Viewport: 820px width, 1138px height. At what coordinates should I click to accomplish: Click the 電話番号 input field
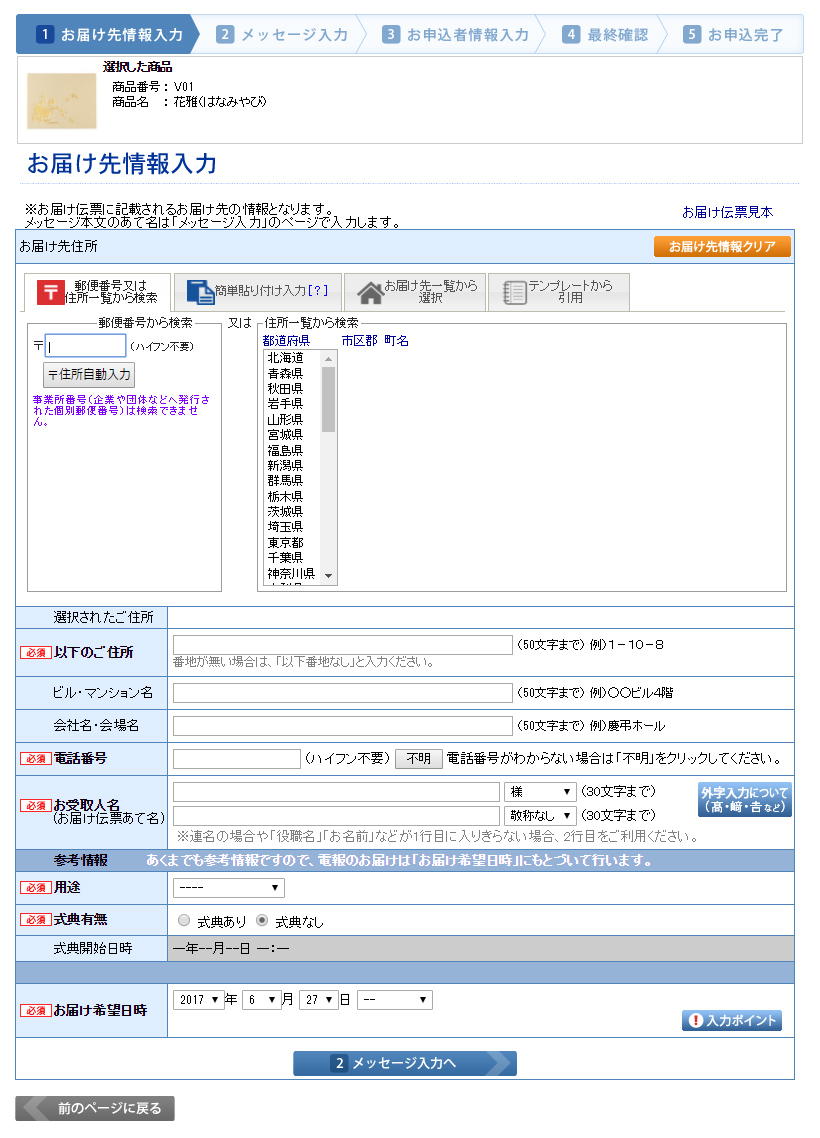coord(236,759)
